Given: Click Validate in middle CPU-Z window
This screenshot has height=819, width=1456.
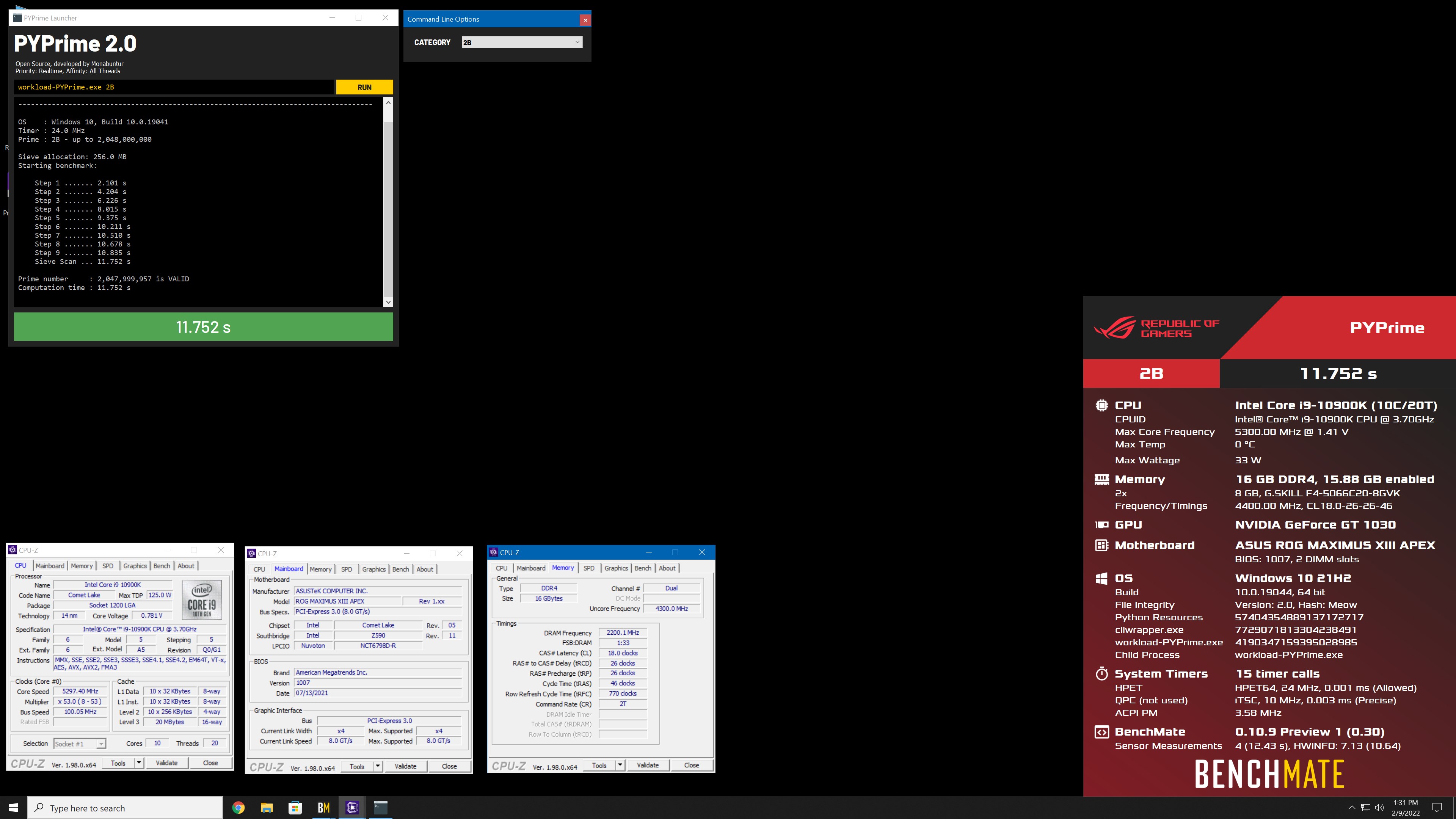Looking at the screenshot, I should coord(405,766).
